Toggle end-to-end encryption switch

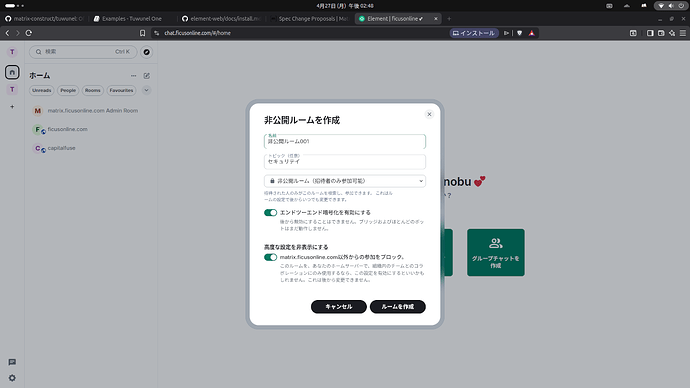[x=270, y=213]
